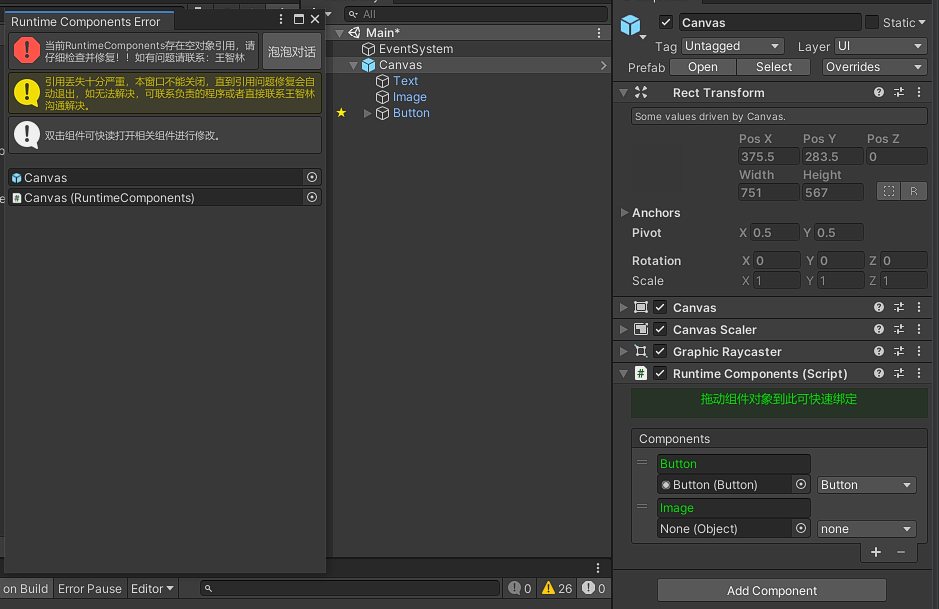
Task: Expand the Anchors foldout
Action: click(624, 213)
